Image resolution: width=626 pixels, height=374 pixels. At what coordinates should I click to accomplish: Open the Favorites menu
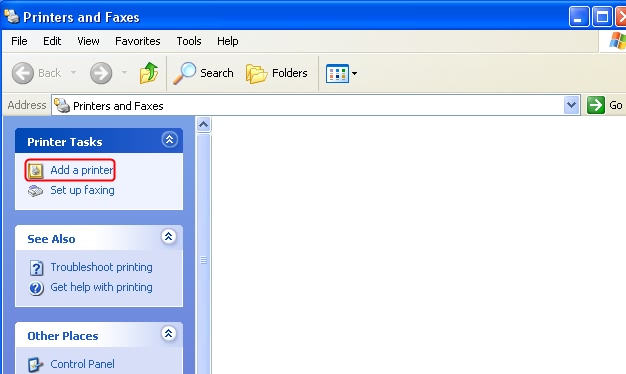(138, 41)
